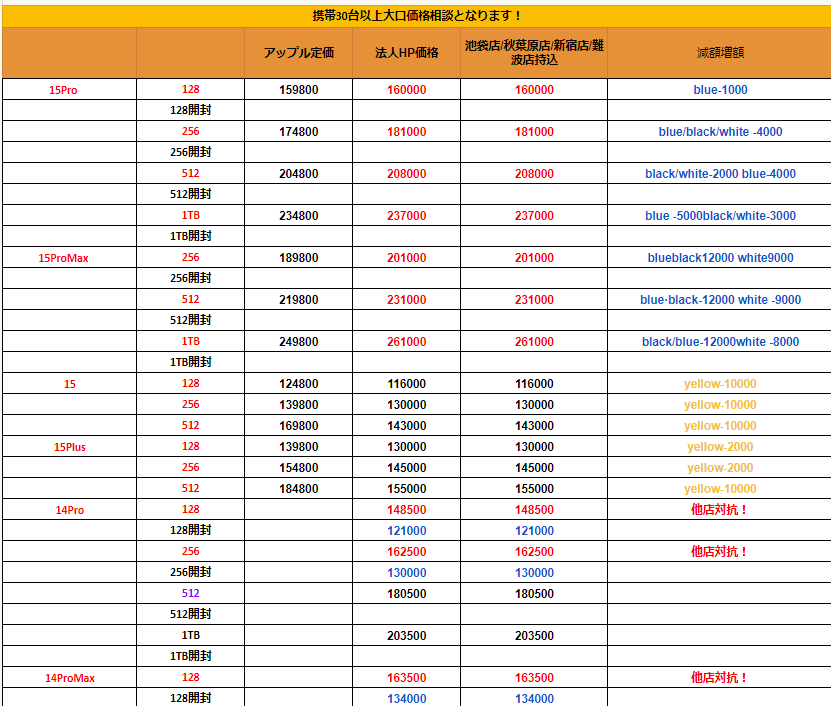The height and width of the screenshot is (706, 831).
Task: Click Apple price 189800
Action: tap(298, 258)
